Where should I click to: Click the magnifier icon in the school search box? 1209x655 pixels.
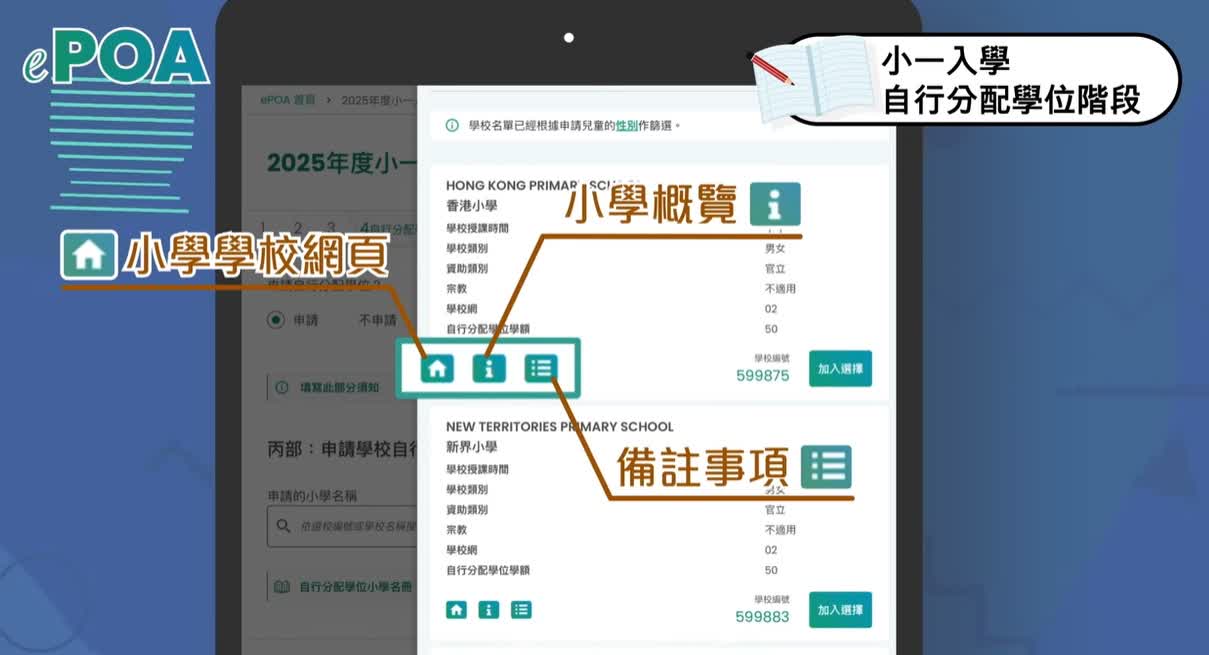[283, 526]
